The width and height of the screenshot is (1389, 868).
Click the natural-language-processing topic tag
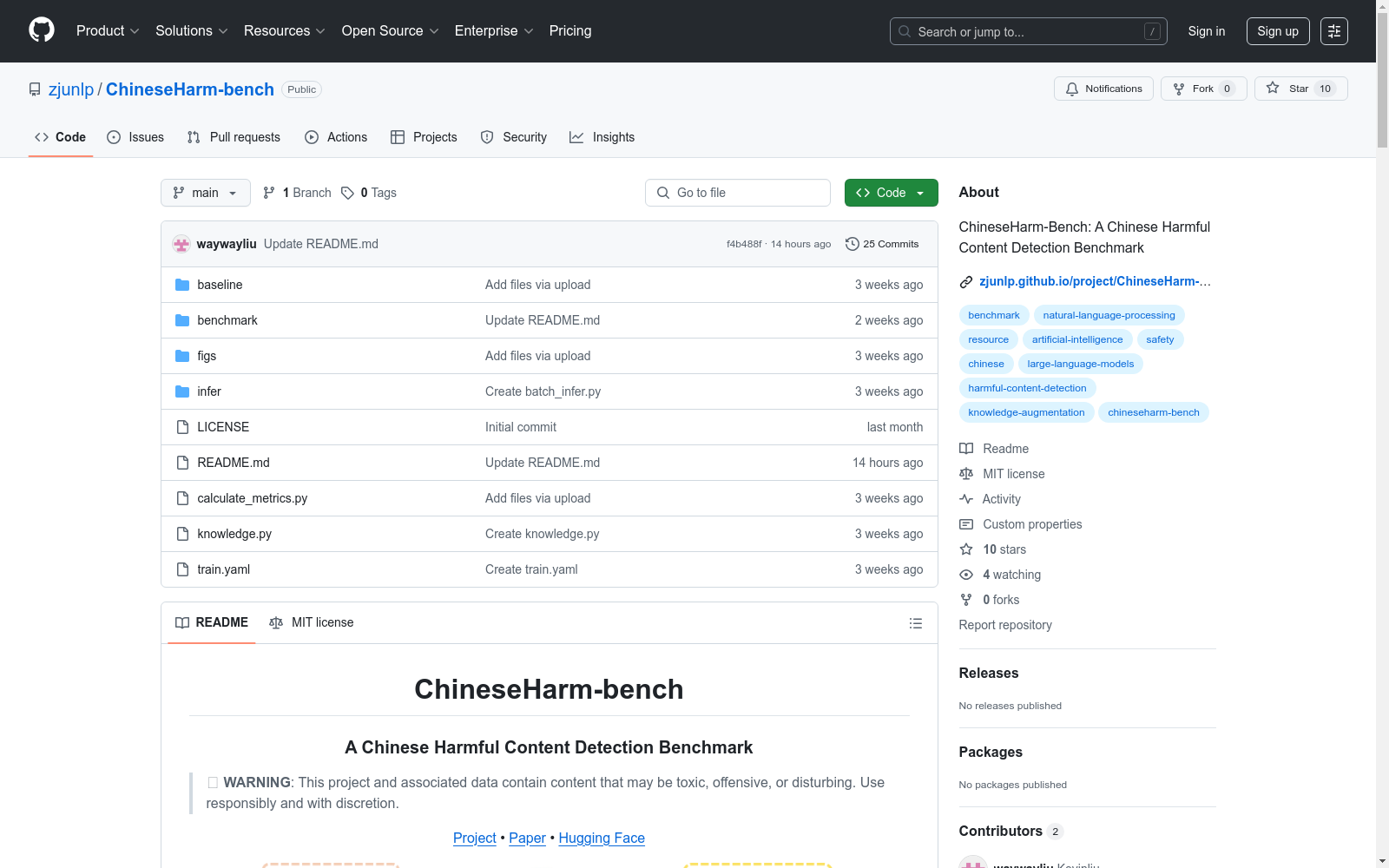click(x=1109, y=315)
